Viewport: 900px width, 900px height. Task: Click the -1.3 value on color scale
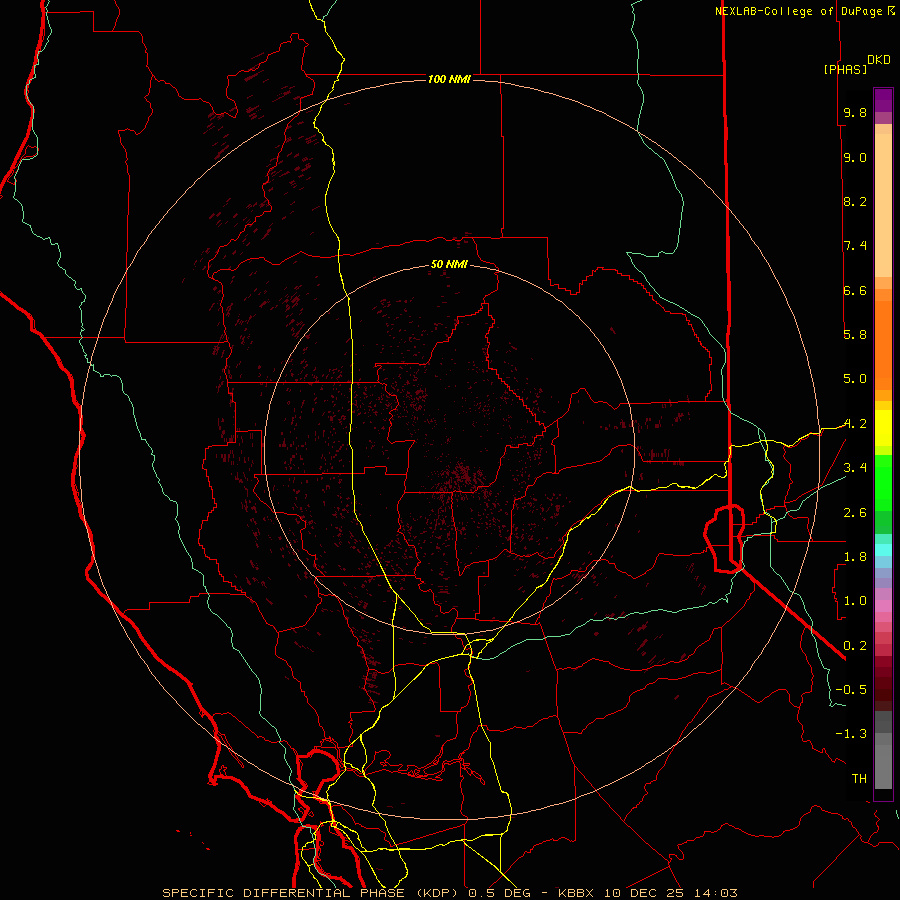point(851,734)
